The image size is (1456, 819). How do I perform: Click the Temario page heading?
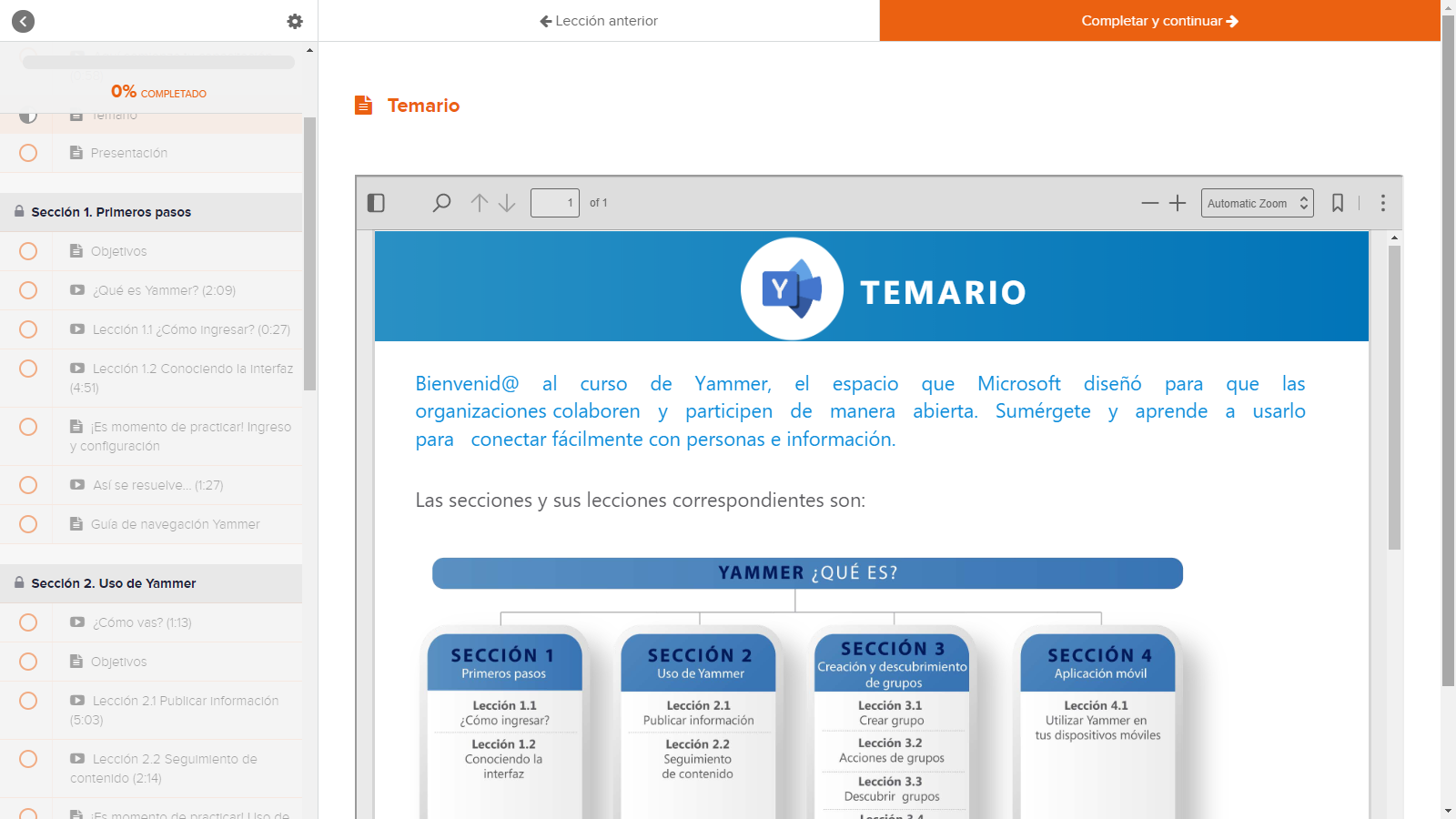(423, 106)
